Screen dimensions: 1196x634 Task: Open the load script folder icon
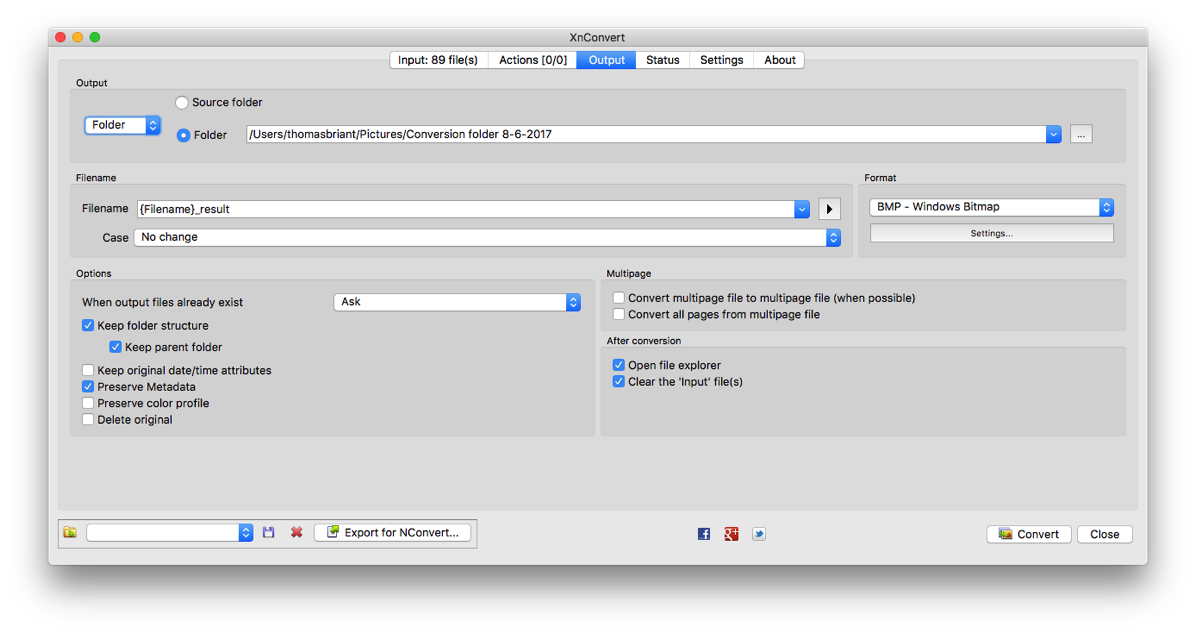tap(70, 533)
